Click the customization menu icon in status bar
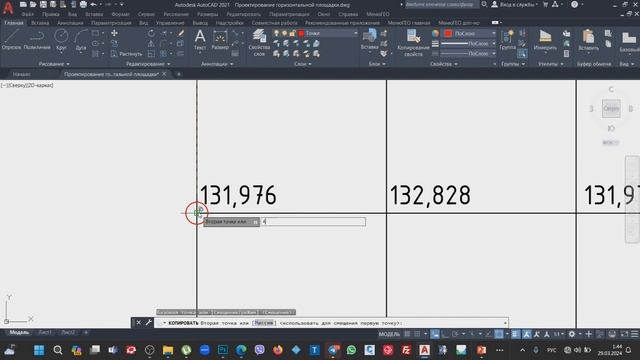The image size is (640, 360). click(635, 334)
